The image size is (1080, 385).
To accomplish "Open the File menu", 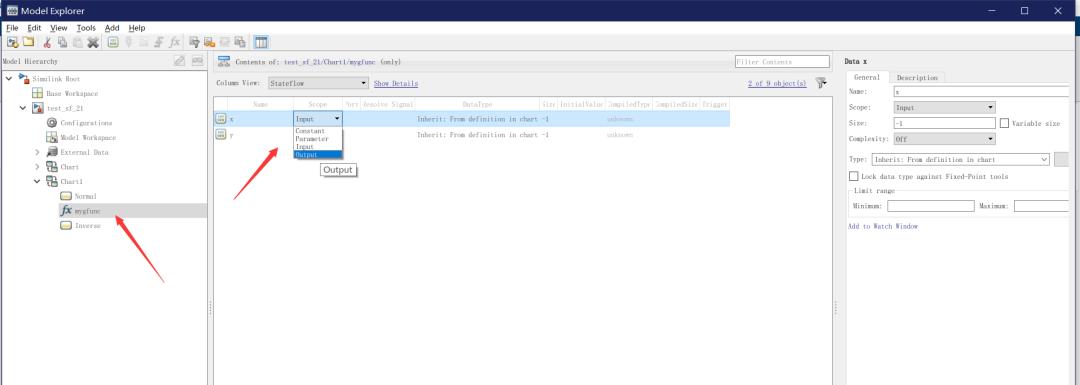I will (x=12, y=28).
